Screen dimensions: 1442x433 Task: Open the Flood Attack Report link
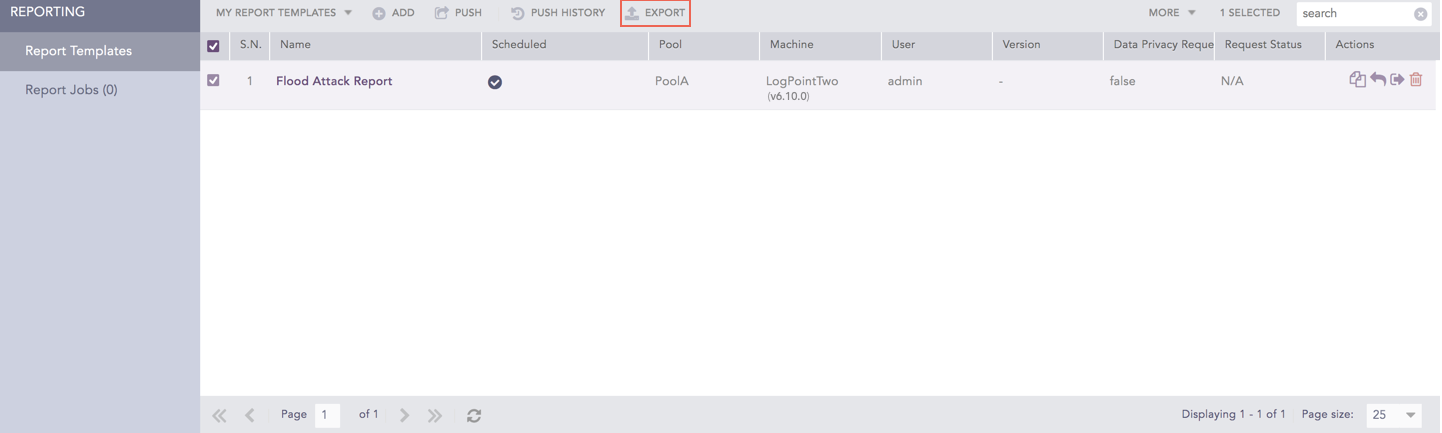[334, 81]
